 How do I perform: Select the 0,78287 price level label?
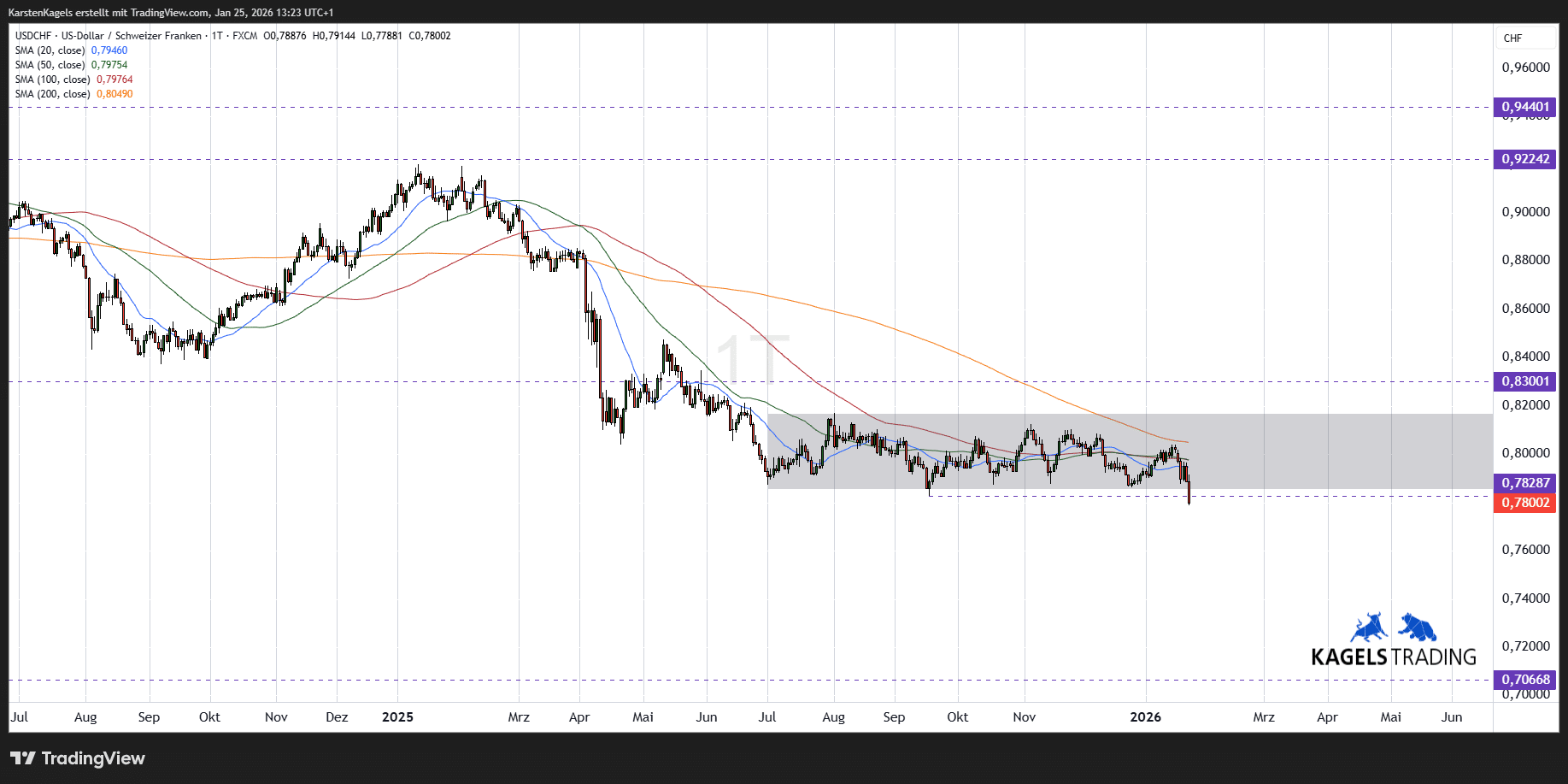pyautogui.click(x=1525, y=483)
